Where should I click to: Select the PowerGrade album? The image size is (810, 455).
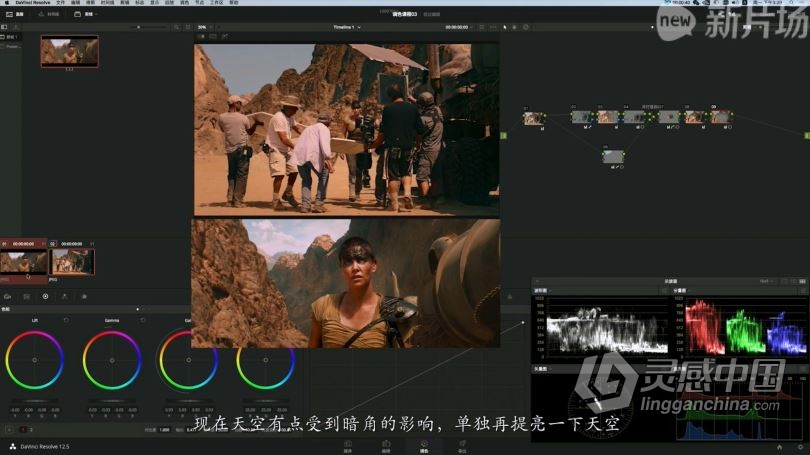coord(10,46)
